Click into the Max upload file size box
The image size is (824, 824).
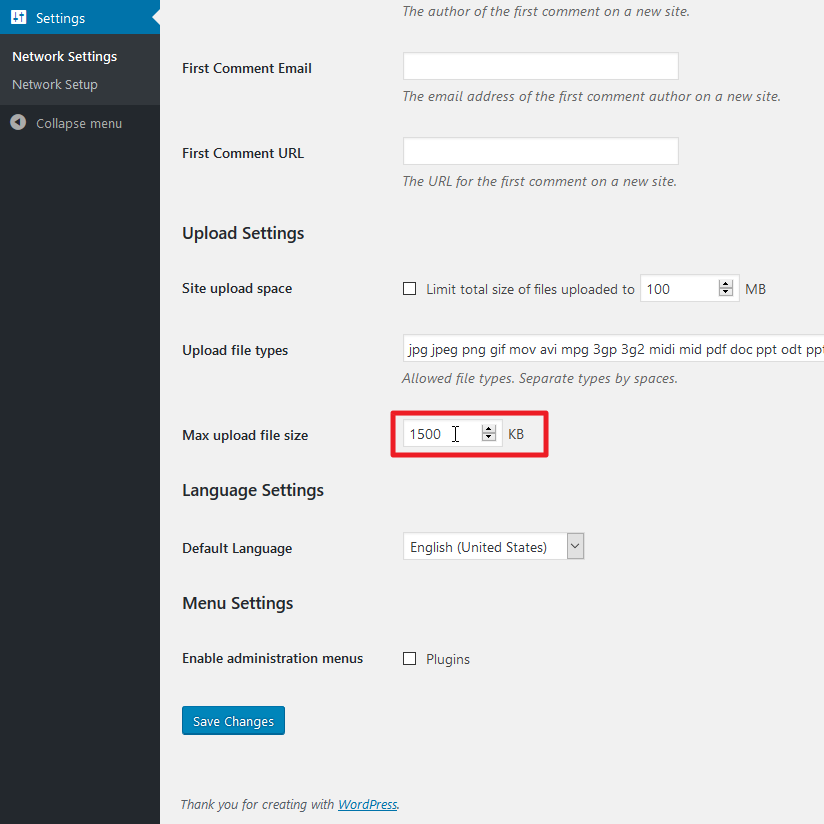pos(440,434)
